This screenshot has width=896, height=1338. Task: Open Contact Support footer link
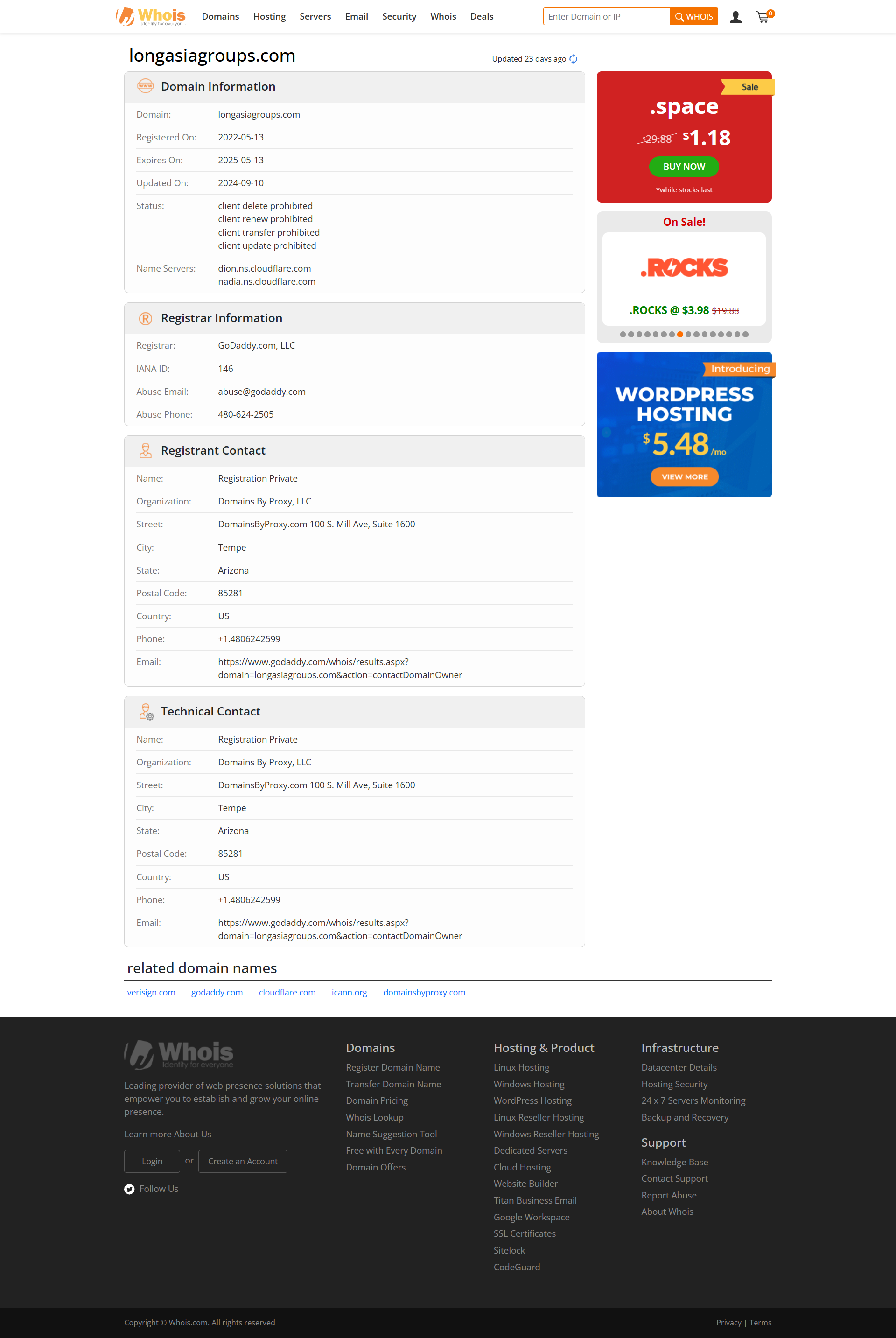[x=675, y=1178]
